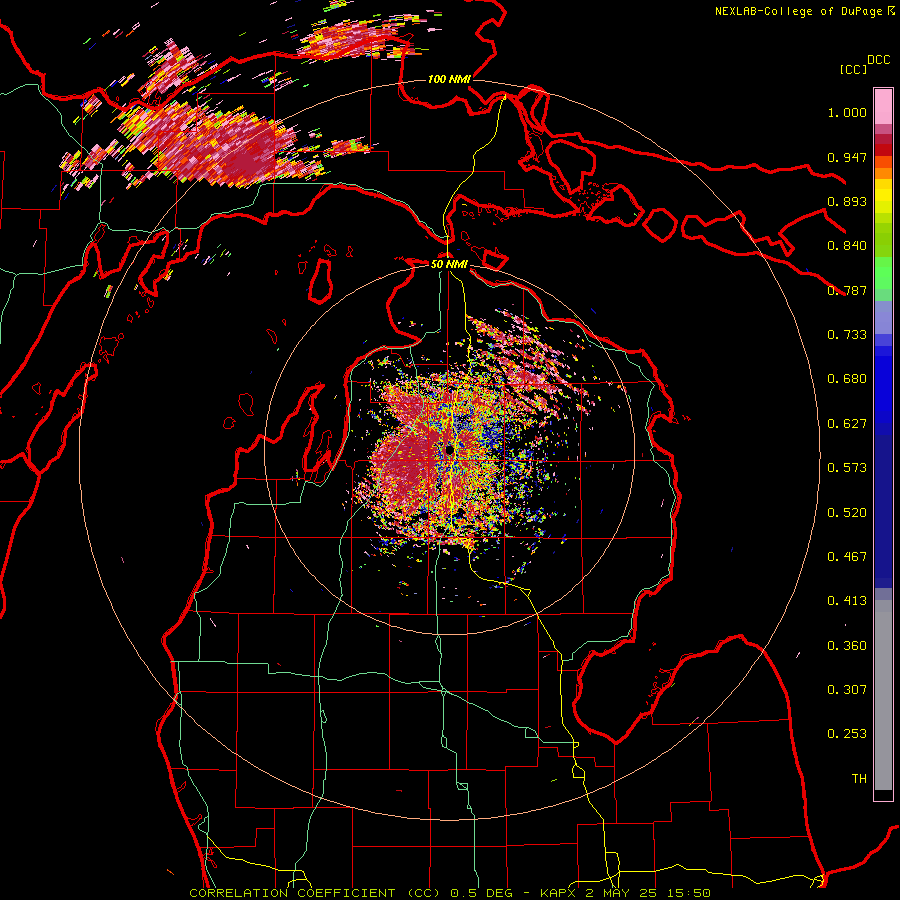The width and height of the screenshot is (900, 900).
Task: Select the 0.573 scale label
Action: point(847,468)
